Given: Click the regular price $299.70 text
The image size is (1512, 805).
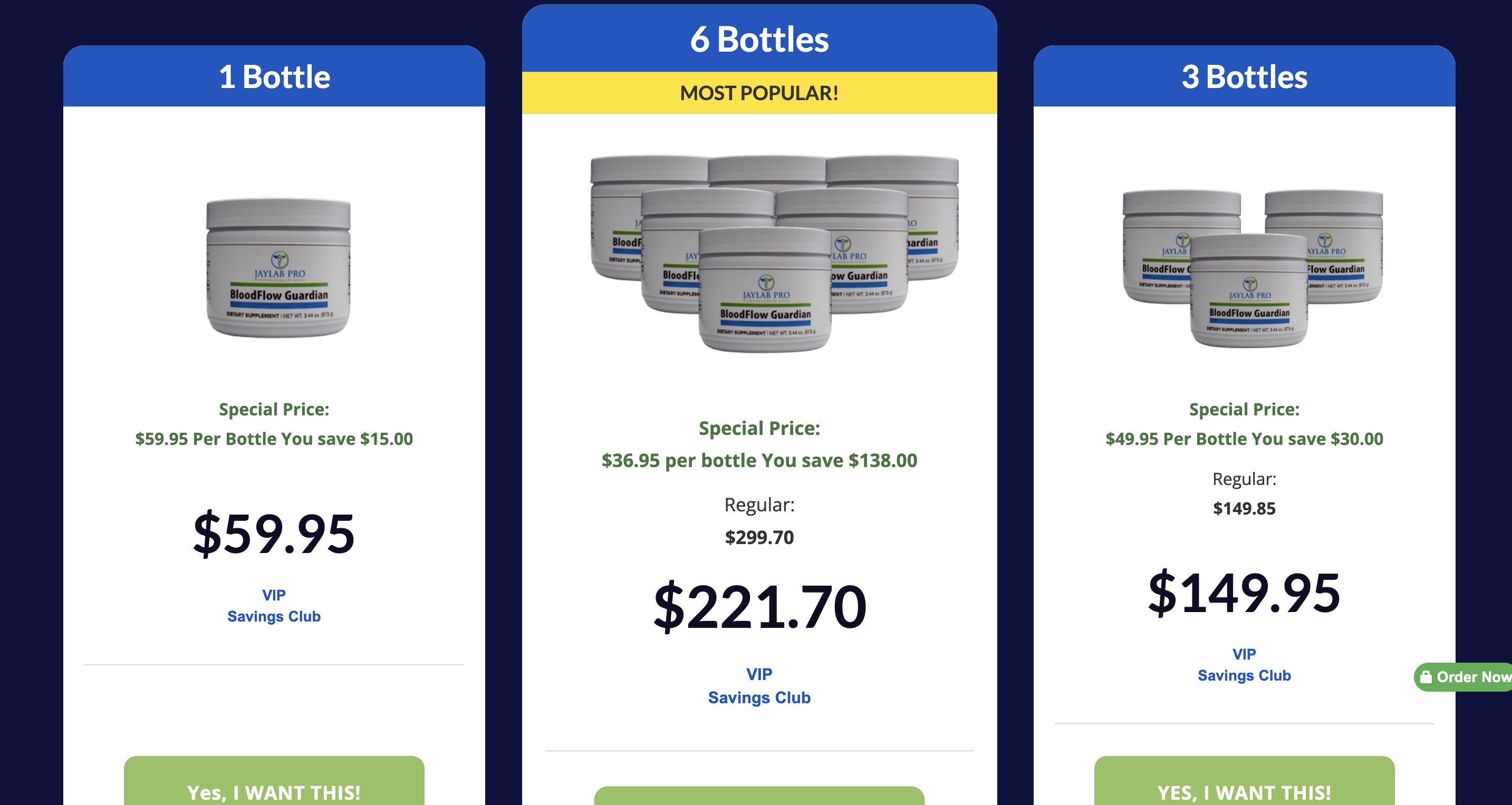Looking at the screenshot, I should click(x=759, y=537).
